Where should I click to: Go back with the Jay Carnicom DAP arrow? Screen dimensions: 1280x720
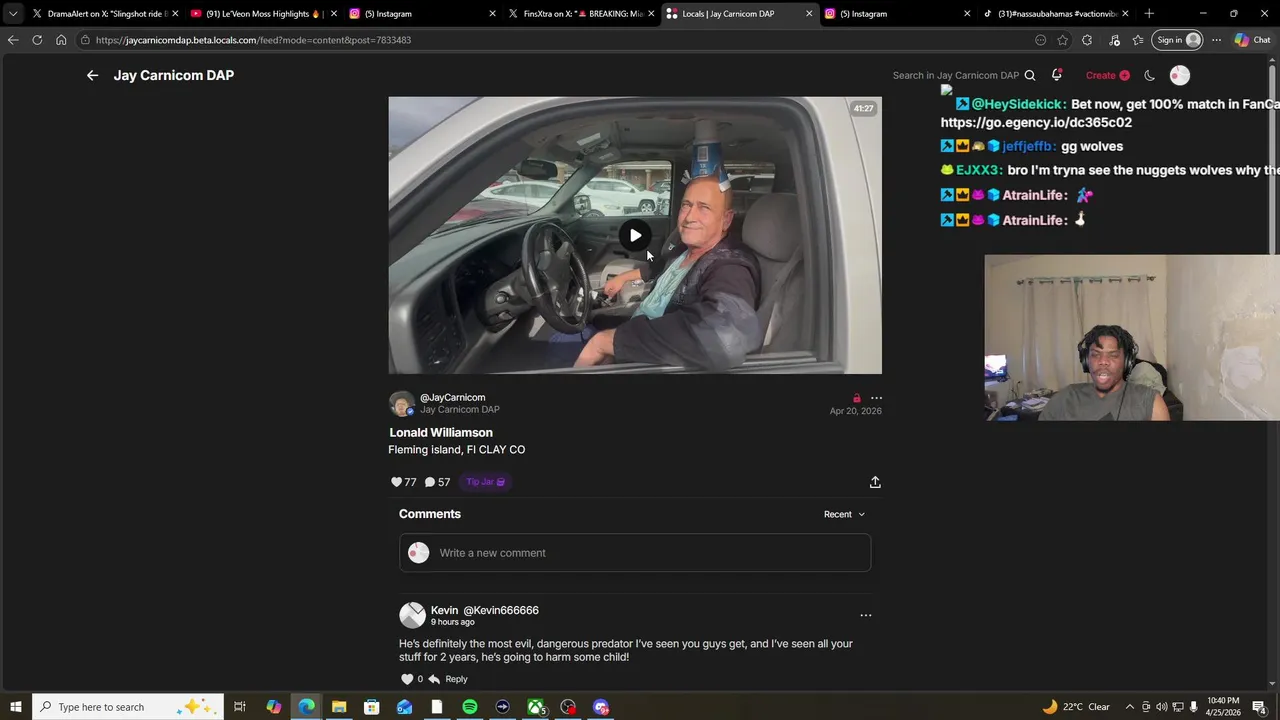[92, 75]
